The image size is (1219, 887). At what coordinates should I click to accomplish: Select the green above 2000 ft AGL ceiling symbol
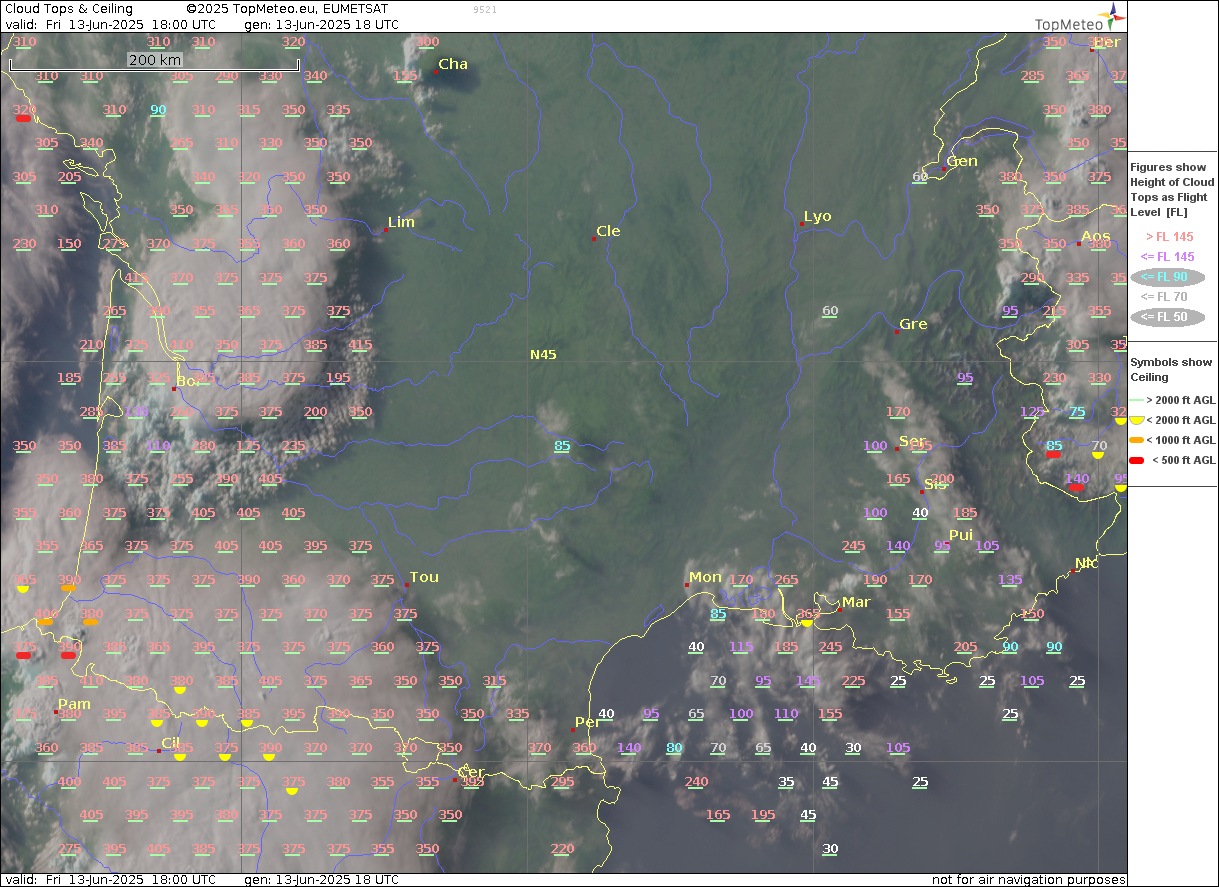tap(1138, 400)
